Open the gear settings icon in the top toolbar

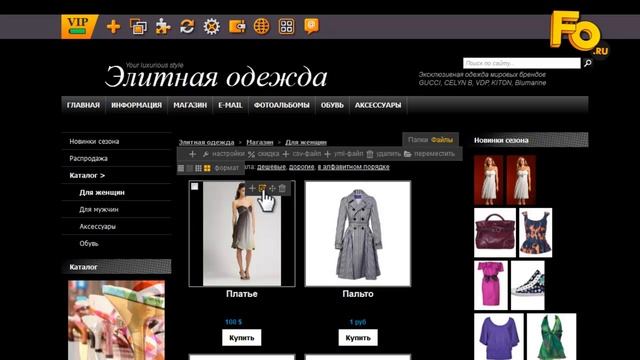click(211, 27)
